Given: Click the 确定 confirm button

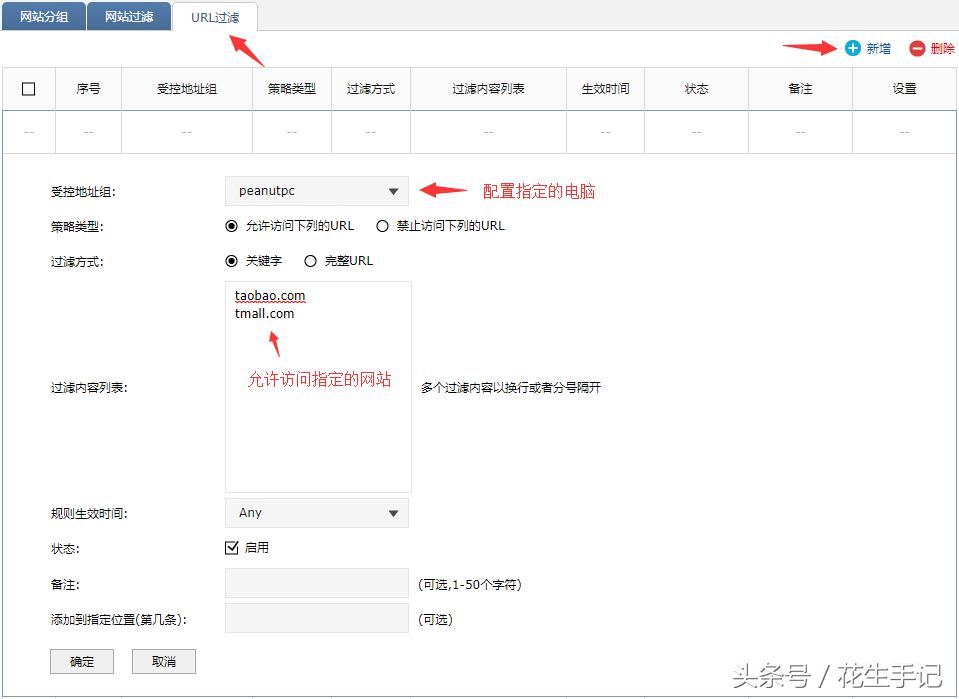Looking at the screenshot, I should (x=81, y=661).
